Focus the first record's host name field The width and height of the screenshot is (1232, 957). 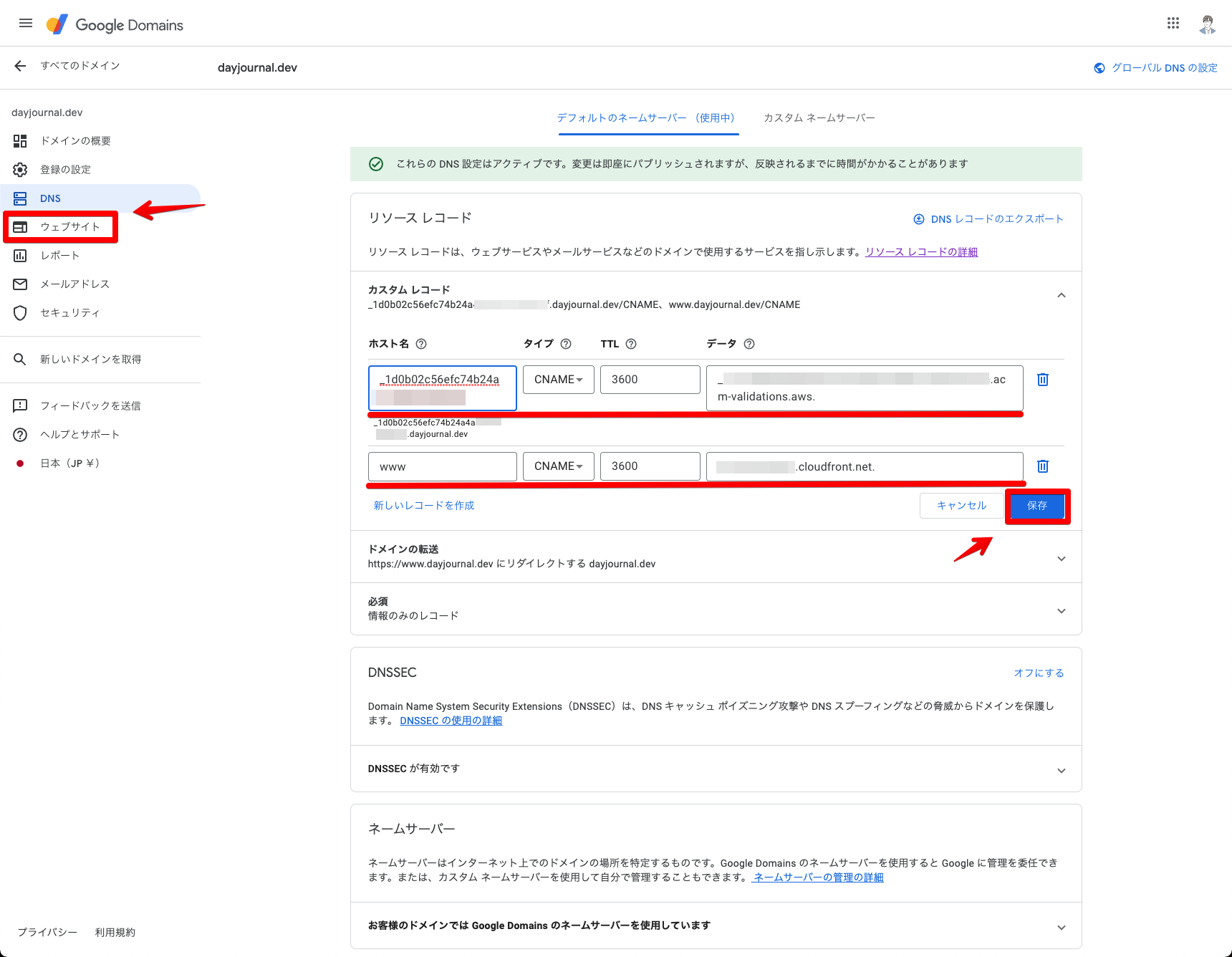tap(443, 388)
